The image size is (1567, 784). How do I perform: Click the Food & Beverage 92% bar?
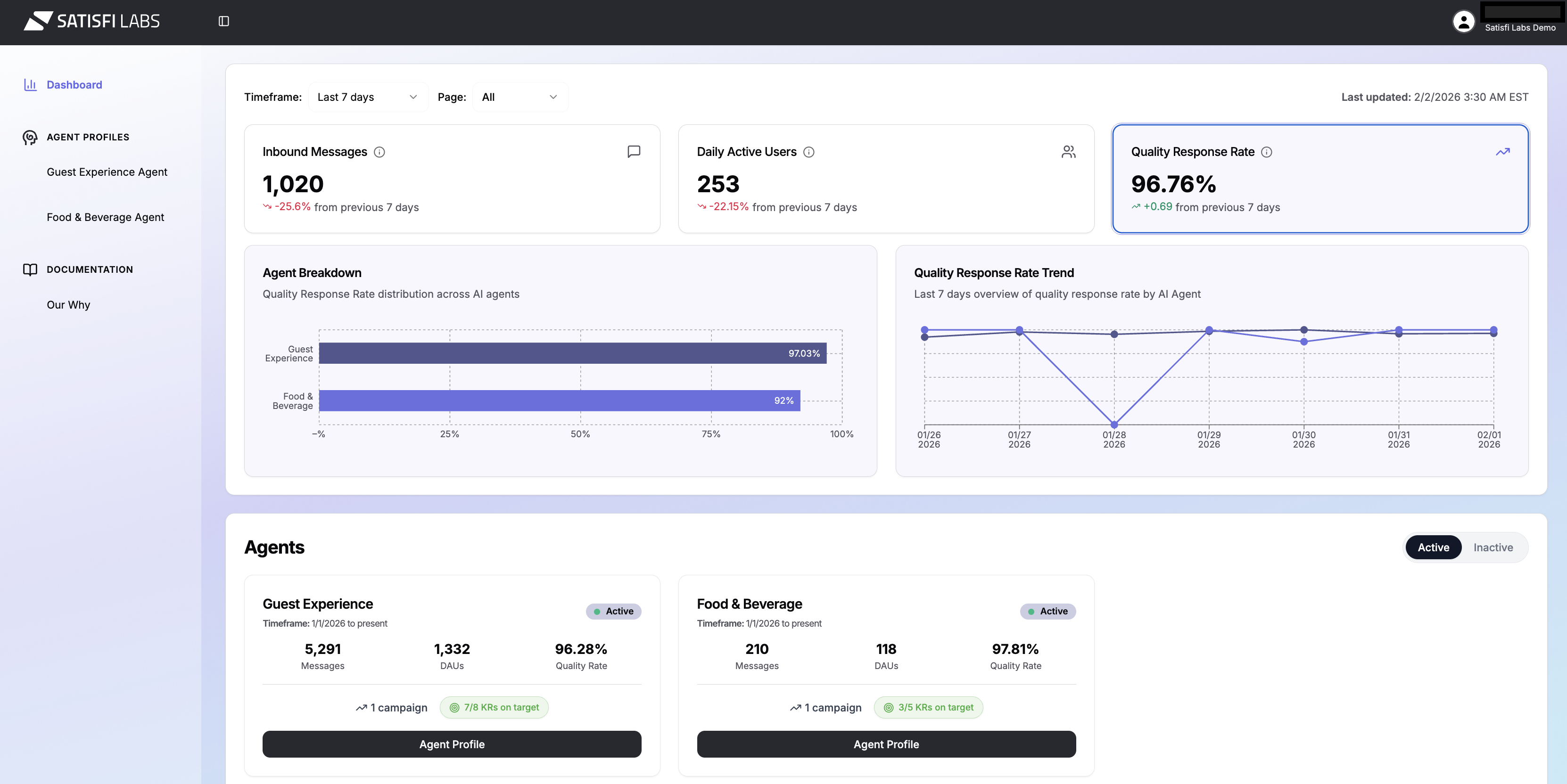pos(559,400)
